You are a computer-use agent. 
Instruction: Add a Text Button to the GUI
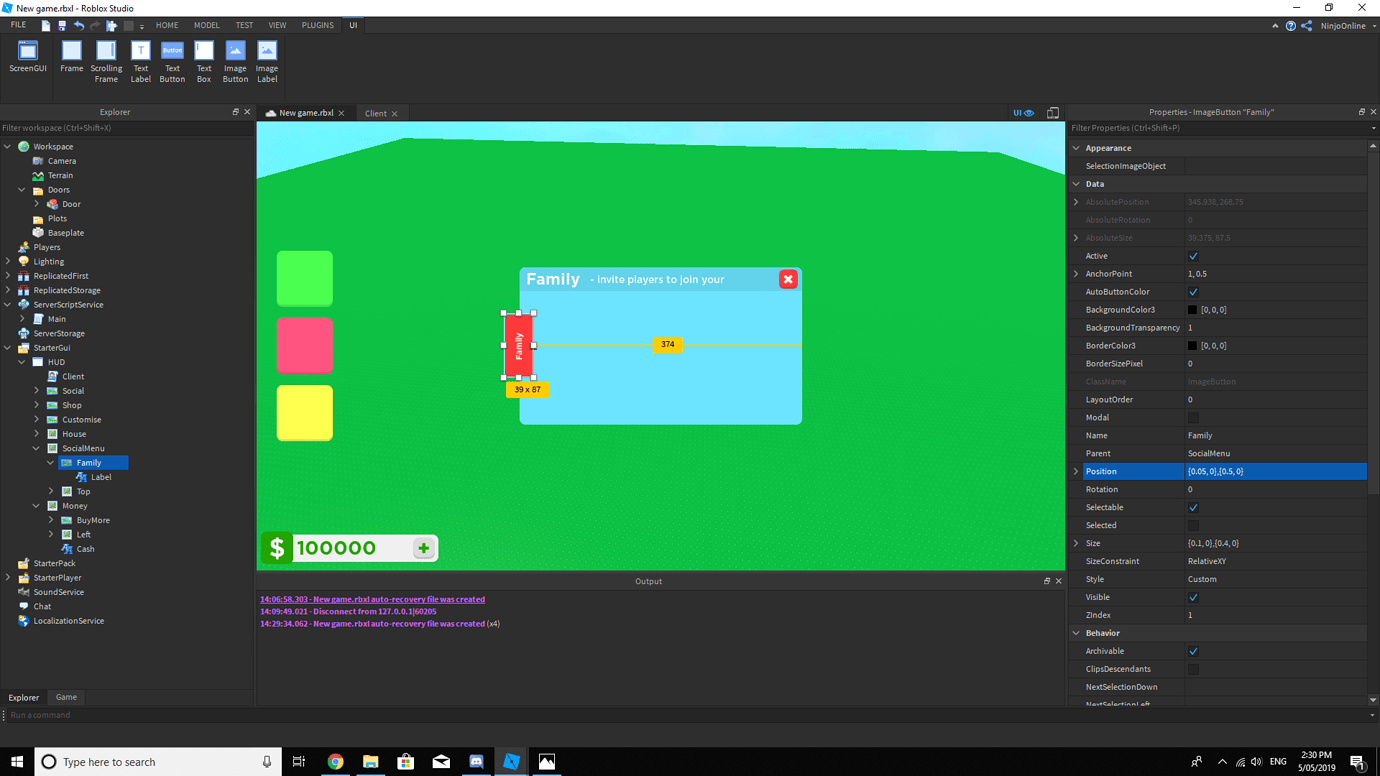point(172,55)
